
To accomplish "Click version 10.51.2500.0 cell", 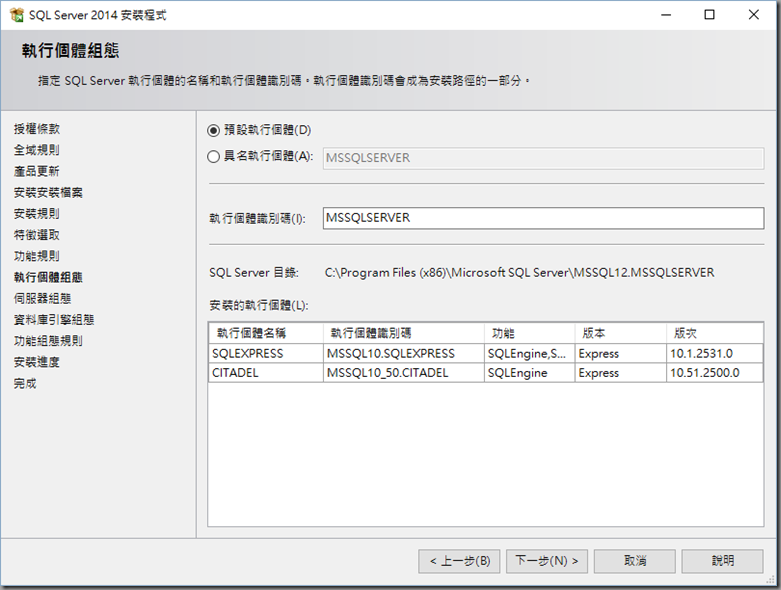I will tap(714, 373).
